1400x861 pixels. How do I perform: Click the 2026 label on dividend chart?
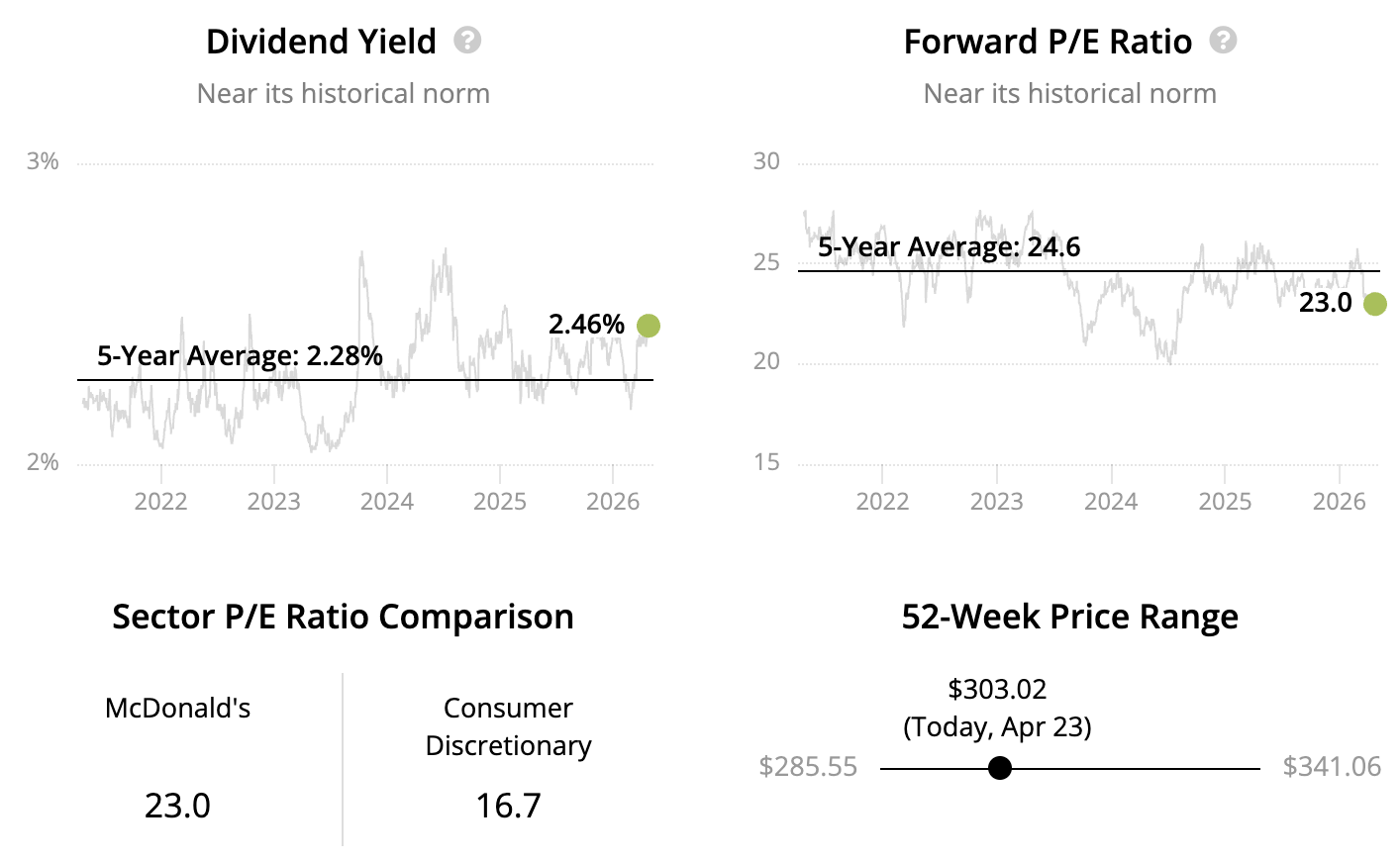point(613,501)
